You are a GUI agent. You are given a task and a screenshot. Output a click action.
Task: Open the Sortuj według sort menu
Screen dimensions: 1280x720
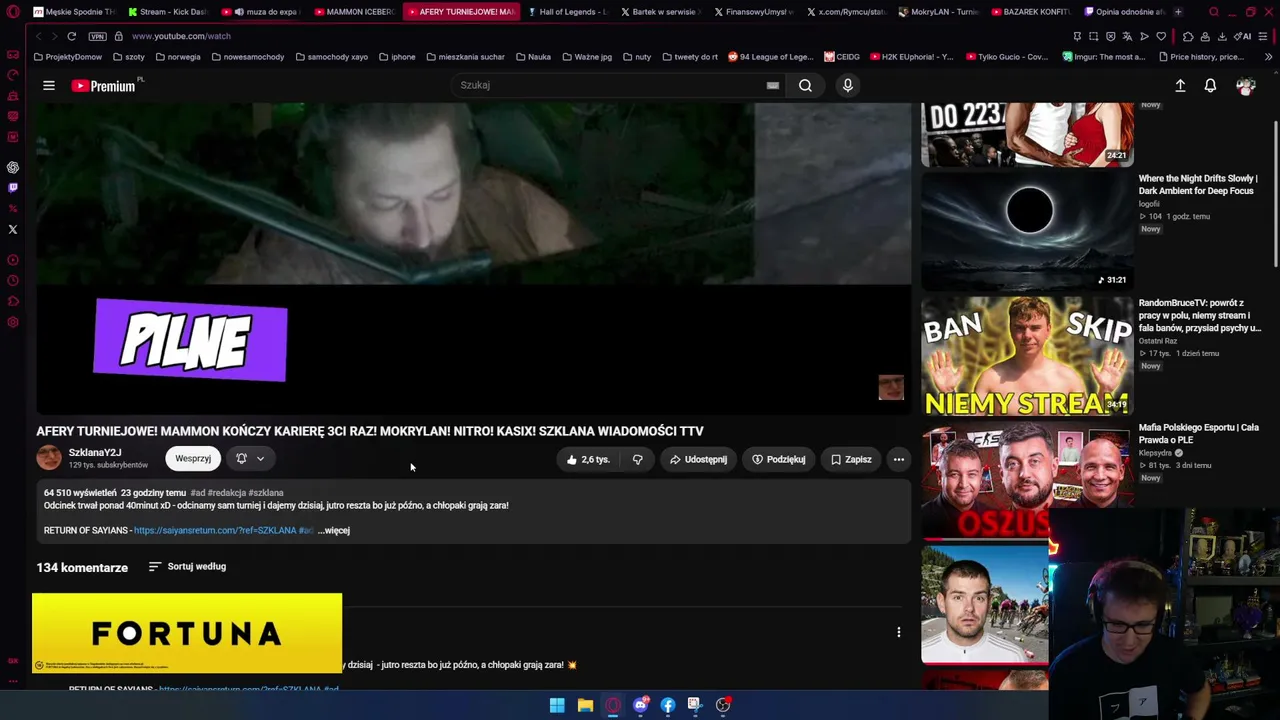tap(187, 567)
